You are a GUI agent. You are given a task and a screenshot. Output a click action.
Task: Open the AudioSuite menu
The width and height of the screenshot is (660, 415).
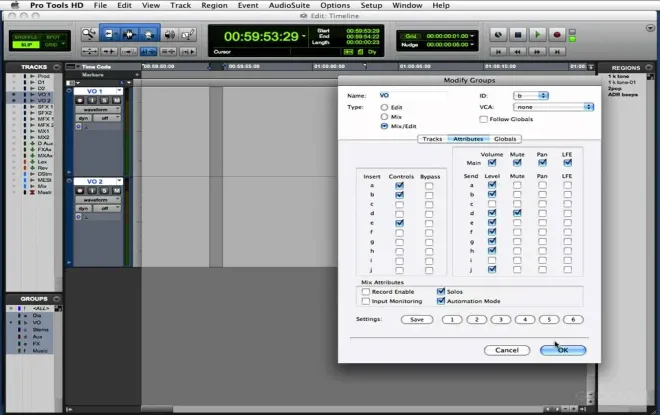pyautogui.click(x=289, y=5)
